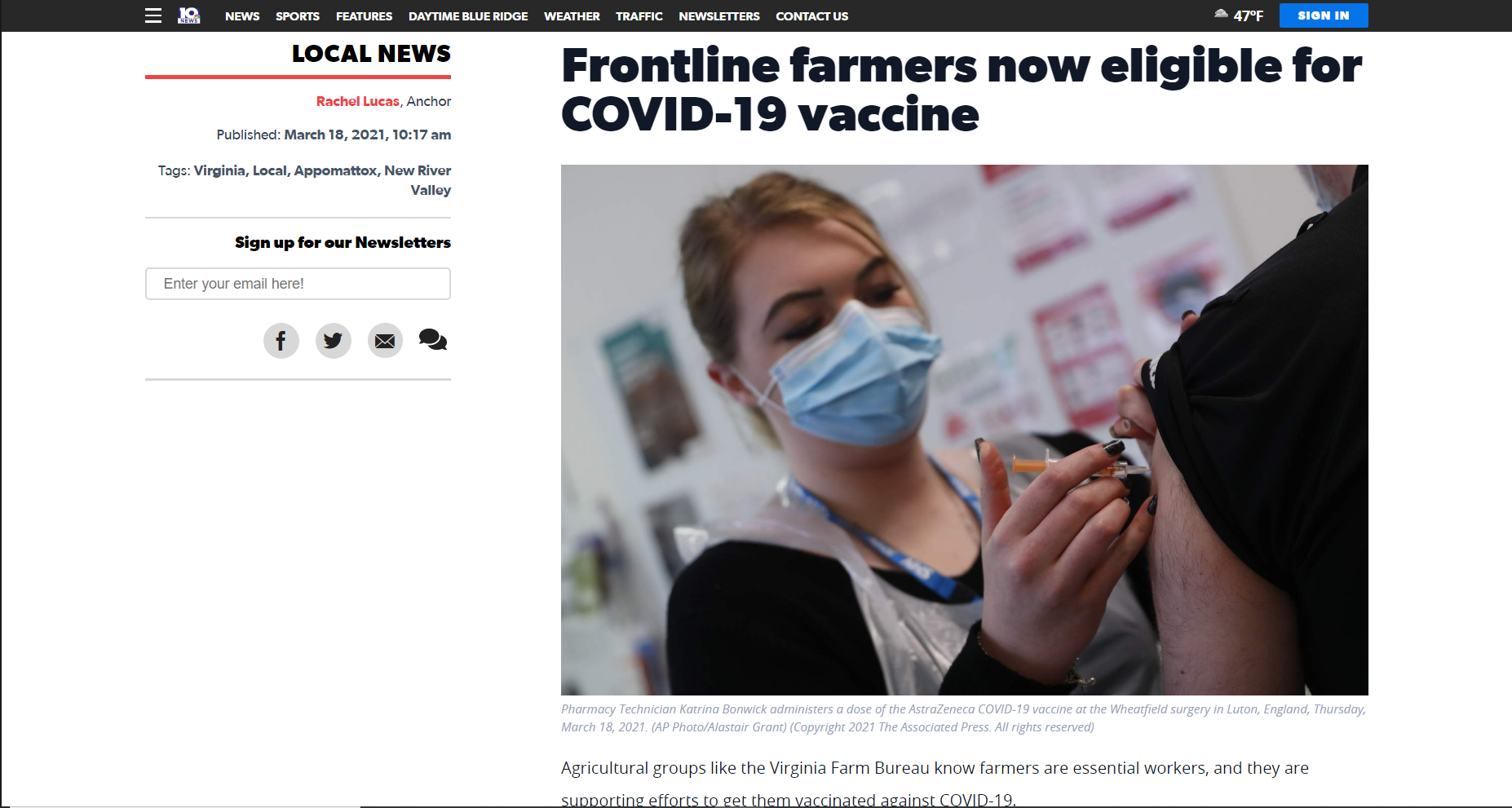1512x808 pixels.
Task: Share article on Twitter
Action: [x=334, y=341]
